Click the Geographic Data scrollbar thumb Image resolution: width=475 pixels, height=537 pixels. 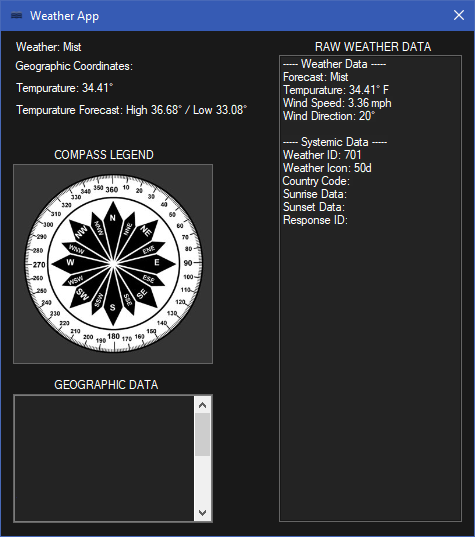202,434
